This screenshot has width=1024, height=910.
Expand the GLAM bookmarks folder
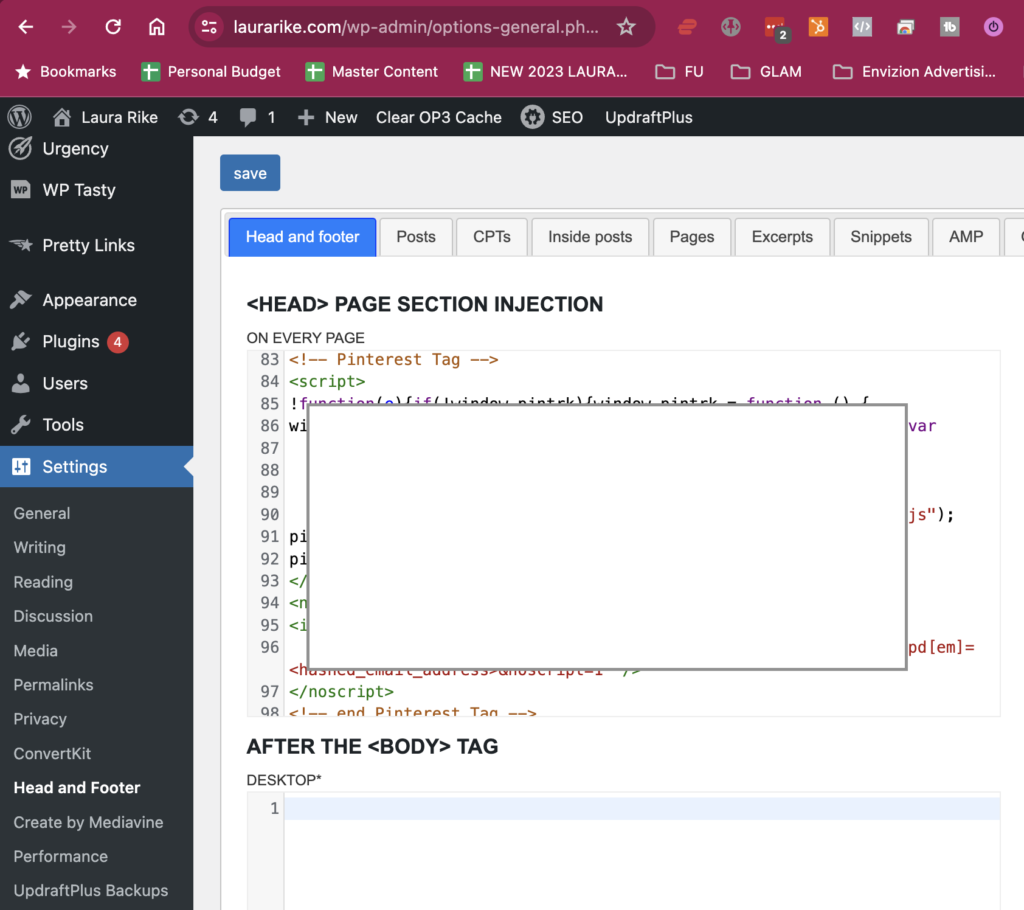click(x=766, y=72)
